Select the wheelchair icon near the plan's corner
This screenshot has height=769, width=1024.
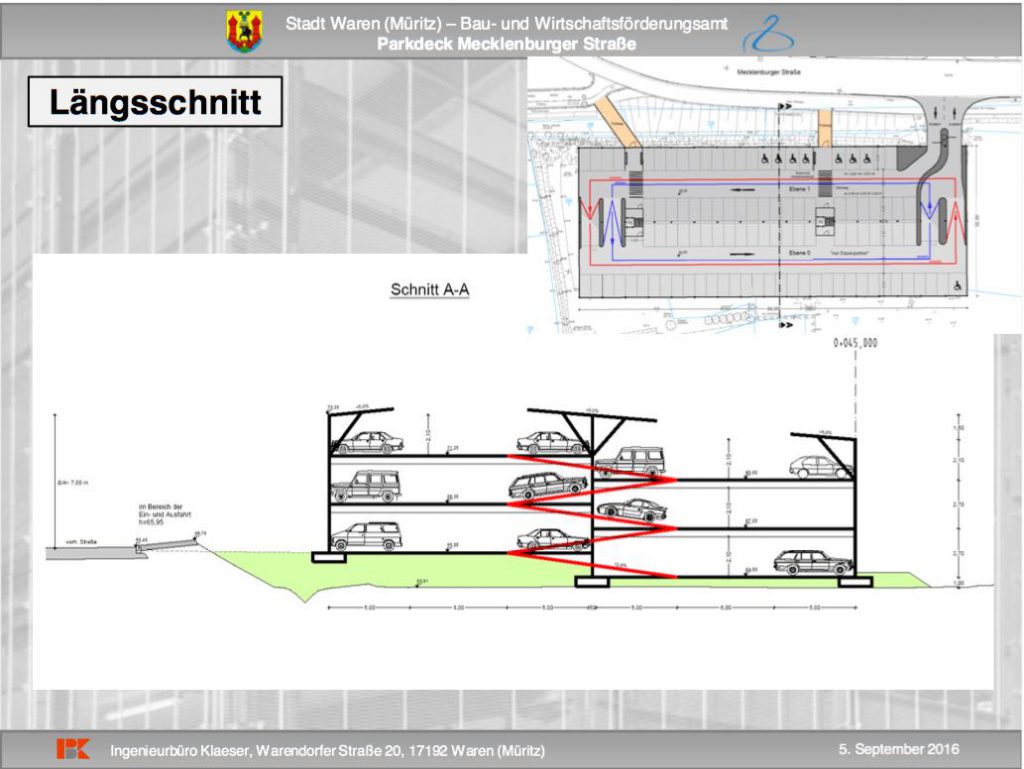(956, 285)
